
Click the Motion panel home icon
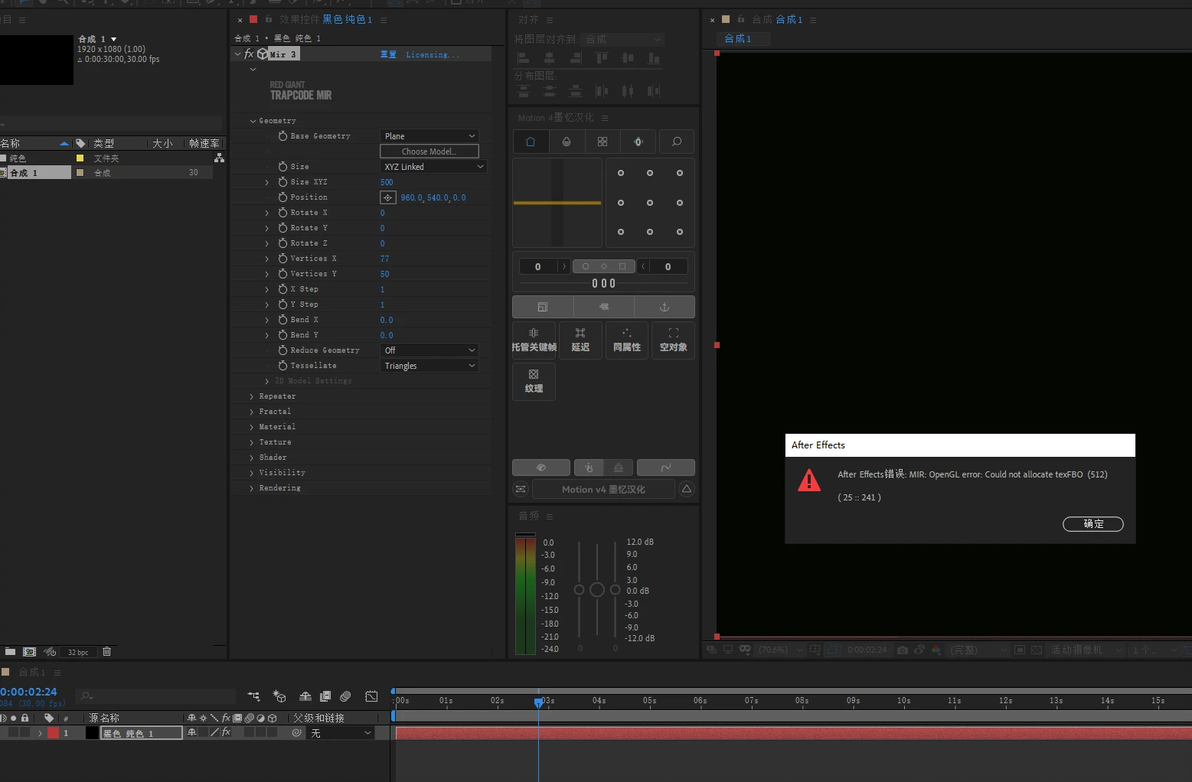click(530, 142)
